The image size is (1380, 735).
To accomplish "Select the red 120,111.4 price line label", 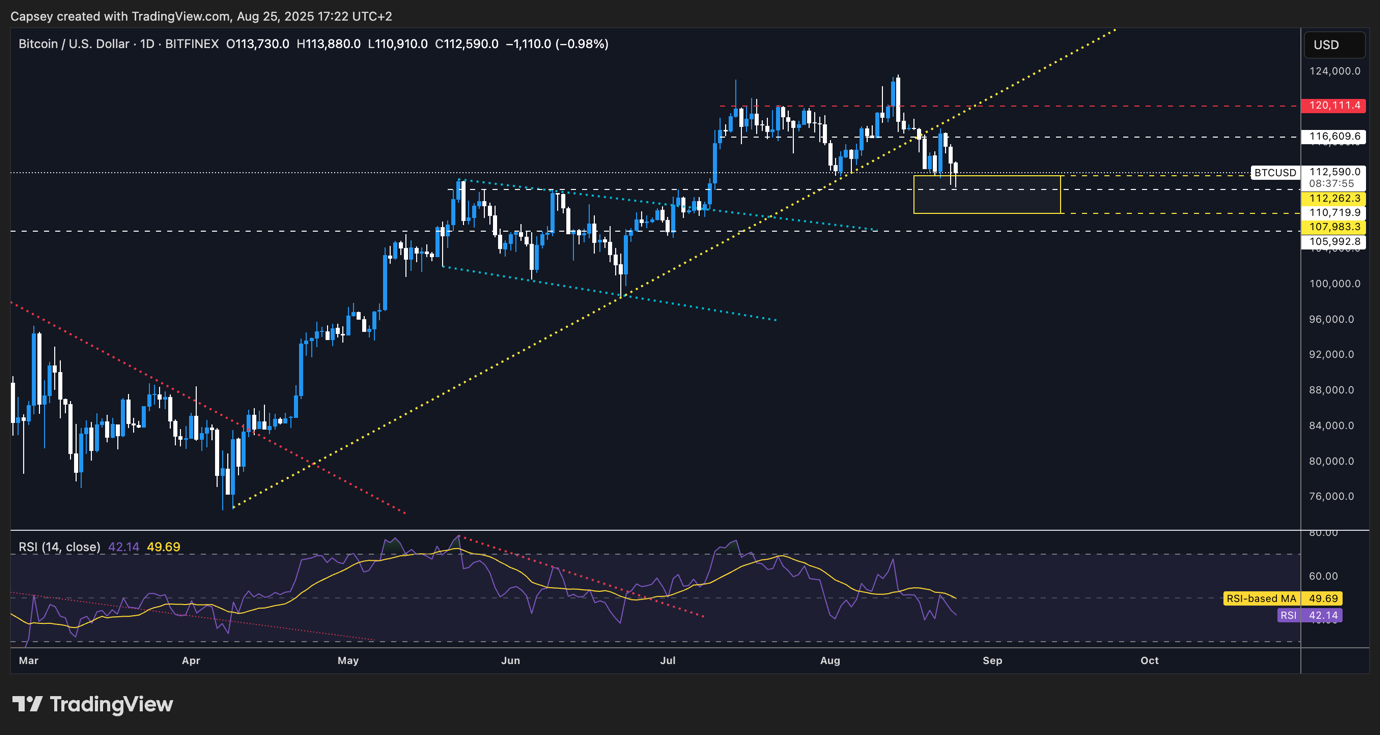I will coord(1333,105).
